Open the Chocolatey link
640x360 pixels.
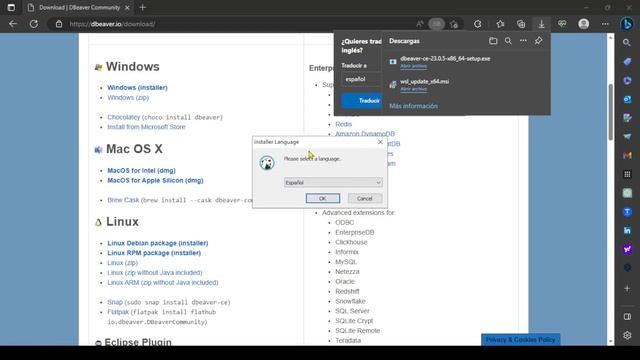pos(123,117)
